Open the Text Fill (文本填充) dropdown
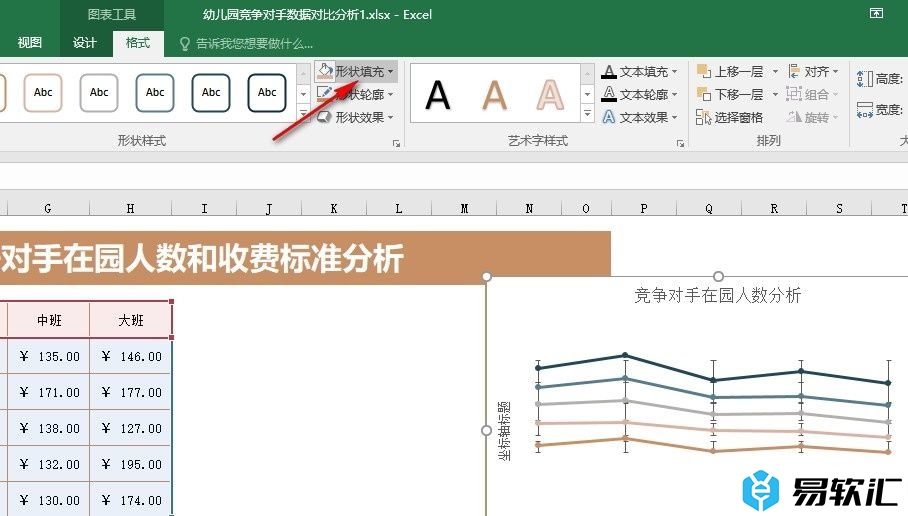 coord(639,71)
